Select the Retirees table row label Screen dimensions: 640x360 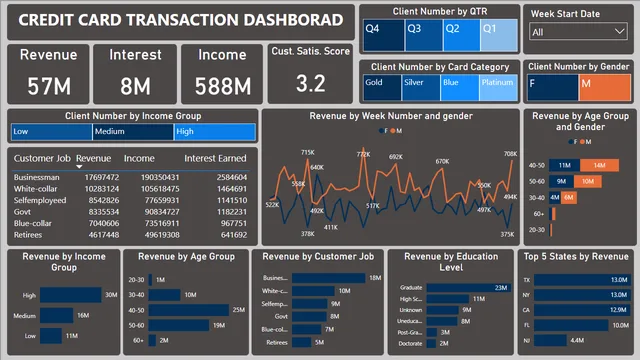tap(28, 235)
